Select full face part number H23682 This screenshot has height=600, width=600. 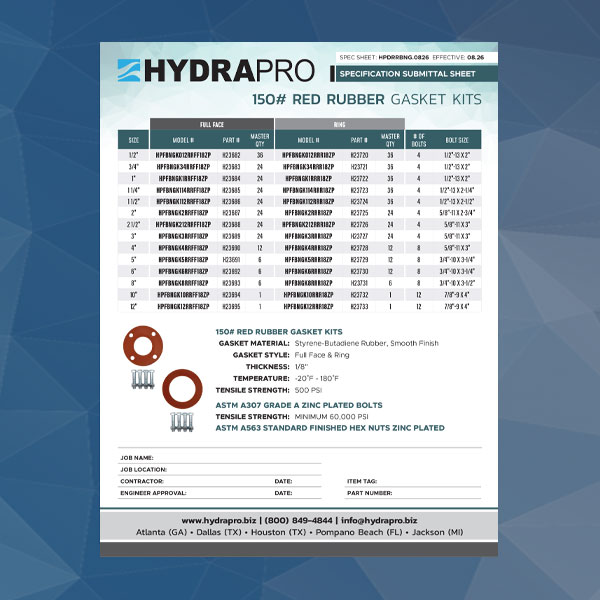click(x=231, y=155)
